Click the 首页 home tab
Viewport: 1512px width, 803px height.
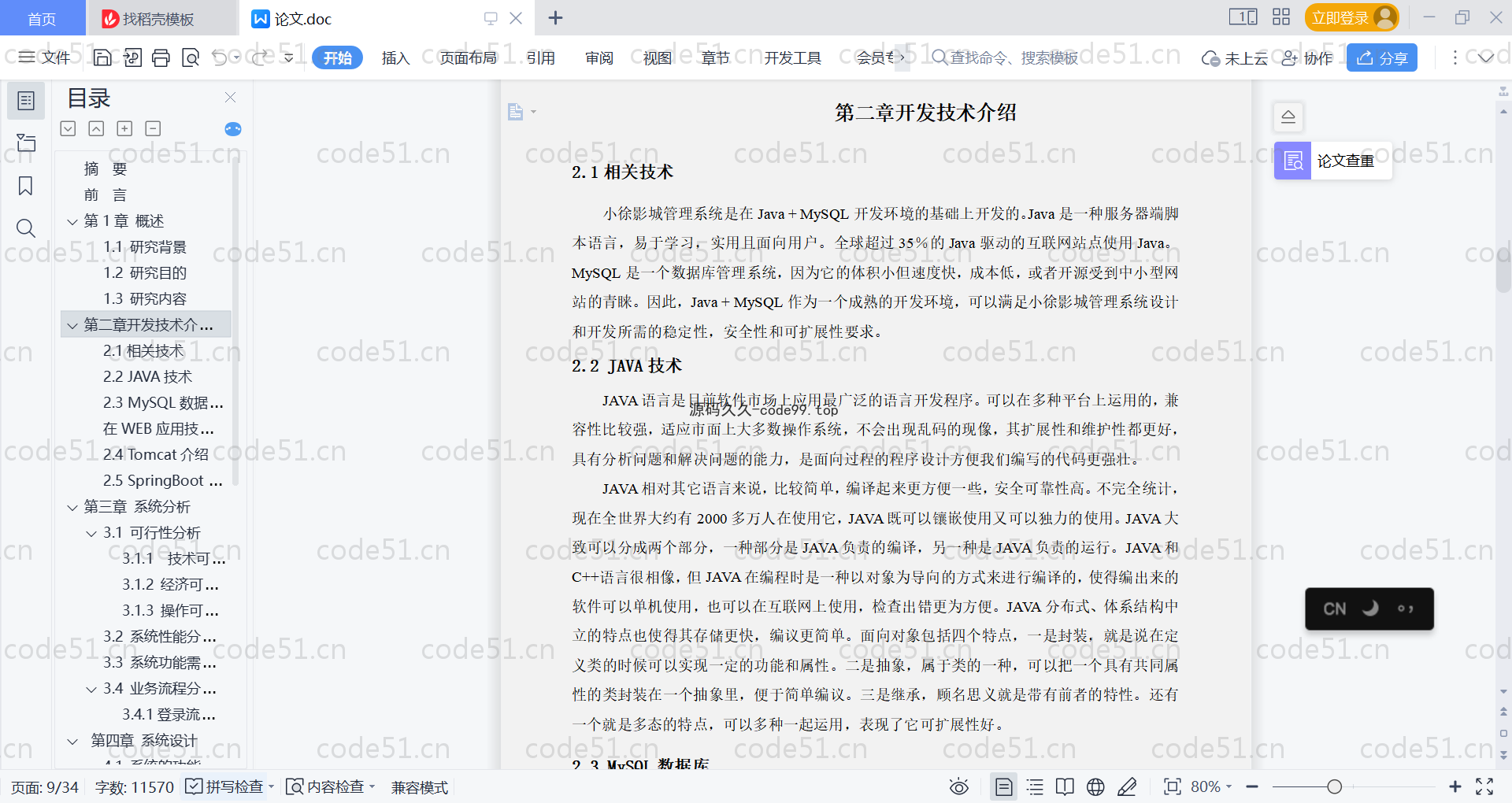(x=42, y=18)
